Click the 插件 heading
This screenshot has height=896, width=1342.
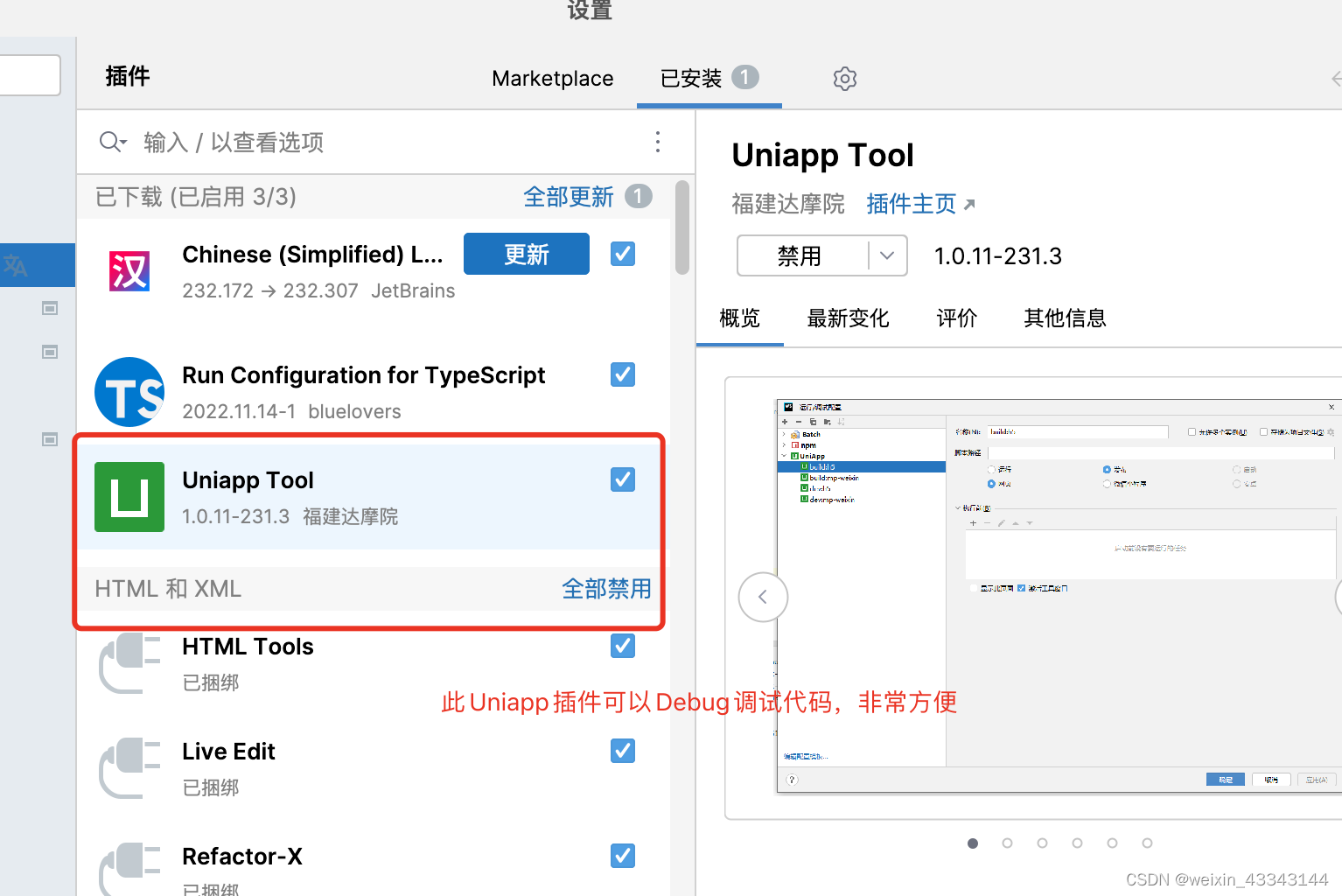[128, 76]
